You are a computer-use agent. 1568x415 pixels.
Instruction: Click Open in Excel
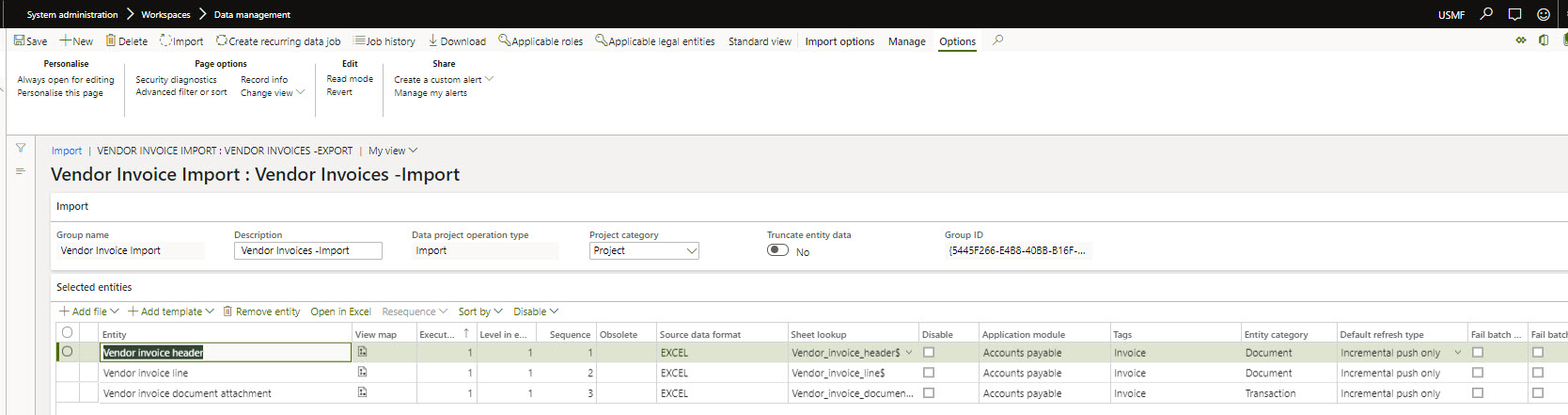[x=340, y=311]
